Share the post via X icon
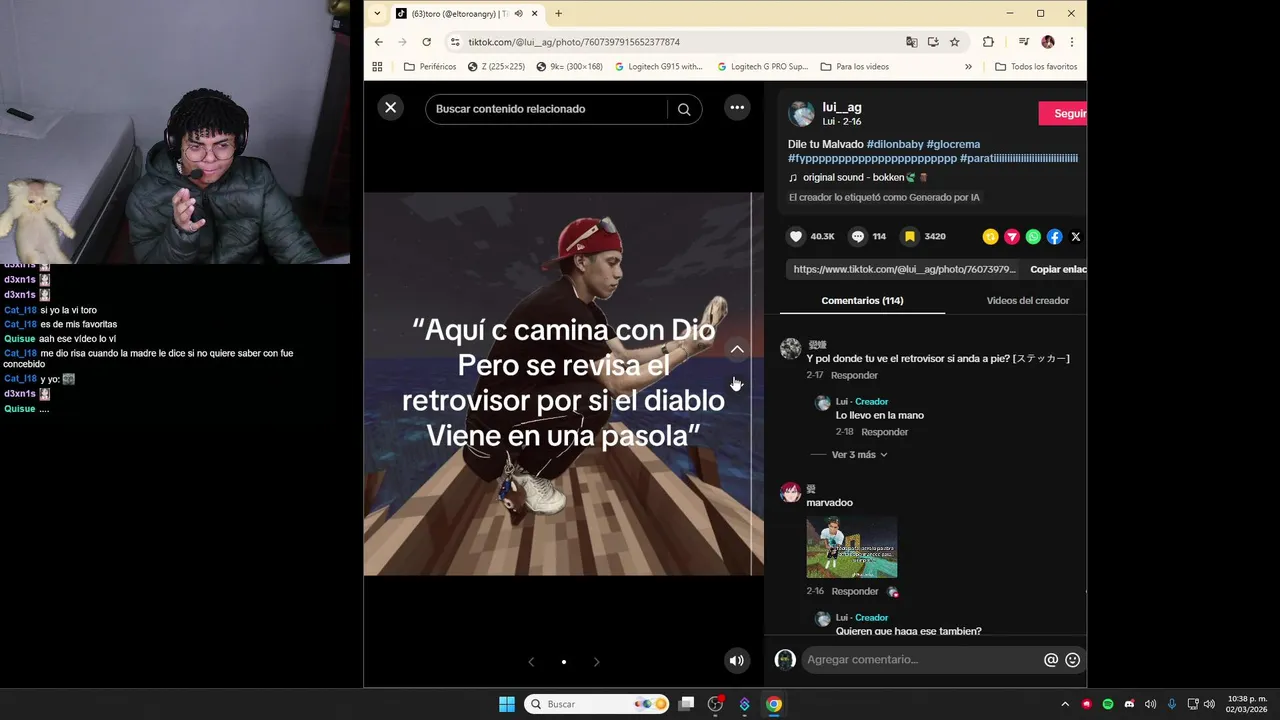 coord(1076,237)
